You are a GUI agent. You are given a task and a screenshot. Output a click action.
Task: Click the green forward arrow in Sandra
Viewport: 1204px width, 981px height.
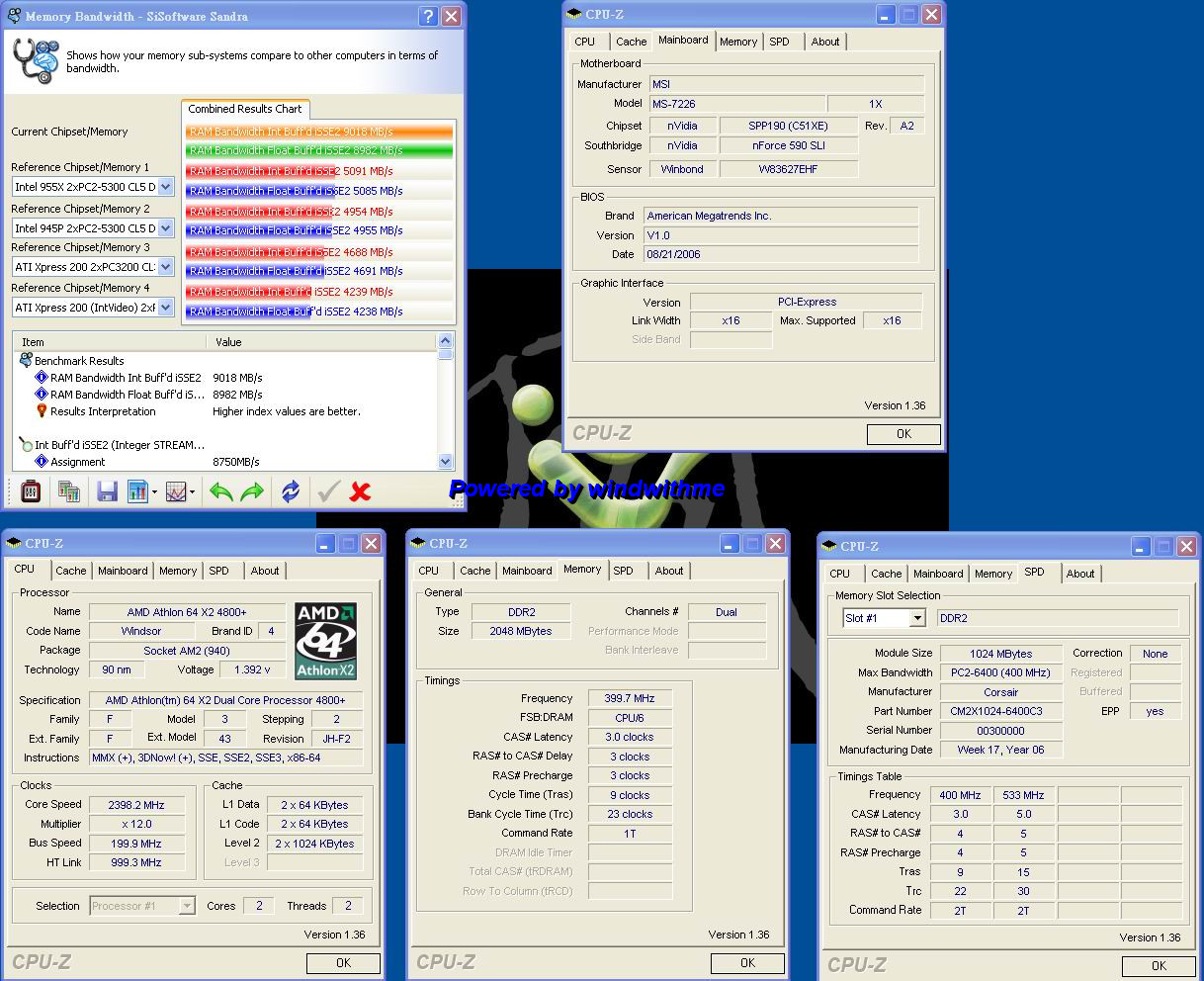click(x=253, y=490)
